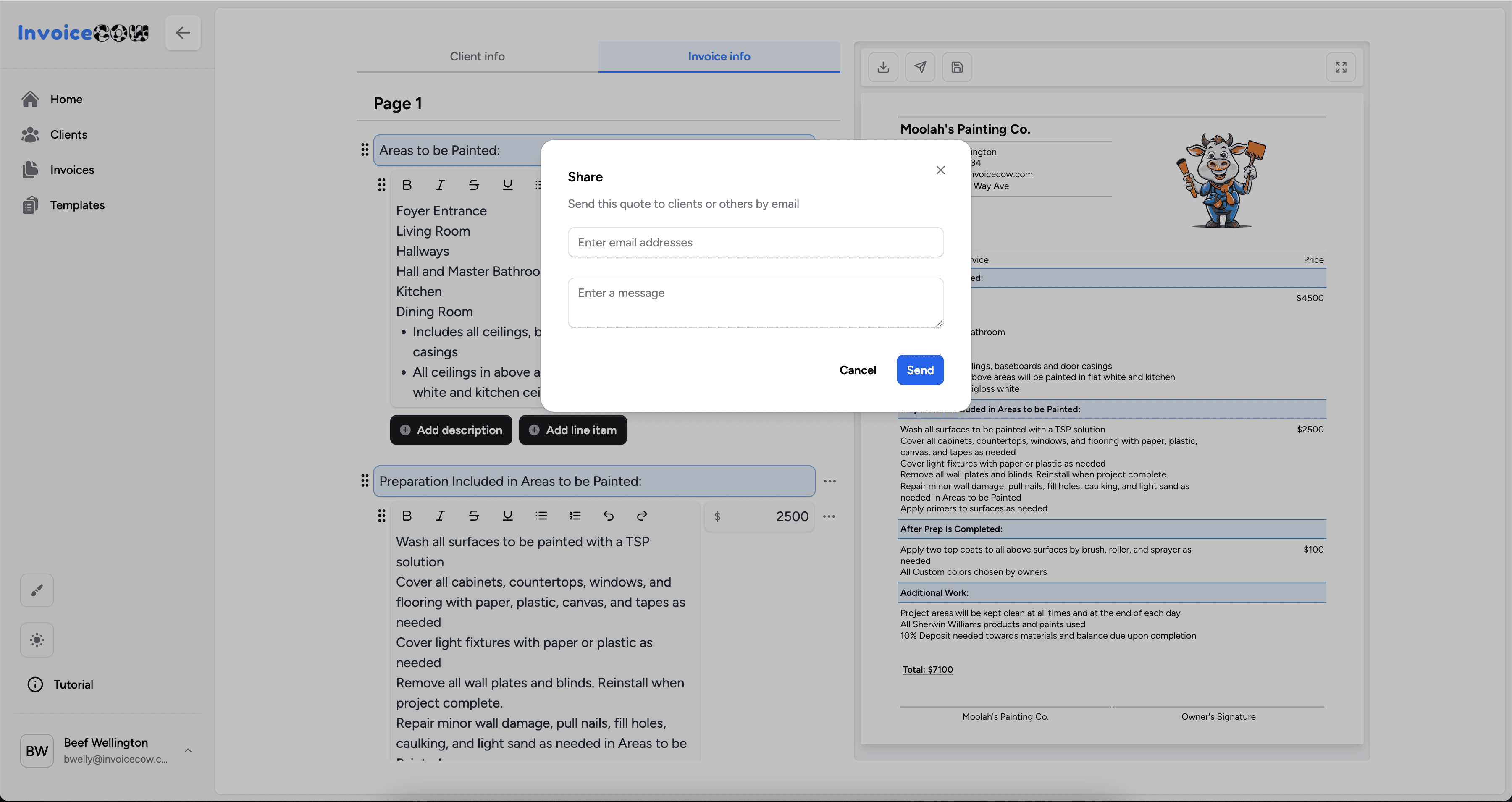Switch to the Client info tab
This screenshot has height=802, width=1512.
477,56
